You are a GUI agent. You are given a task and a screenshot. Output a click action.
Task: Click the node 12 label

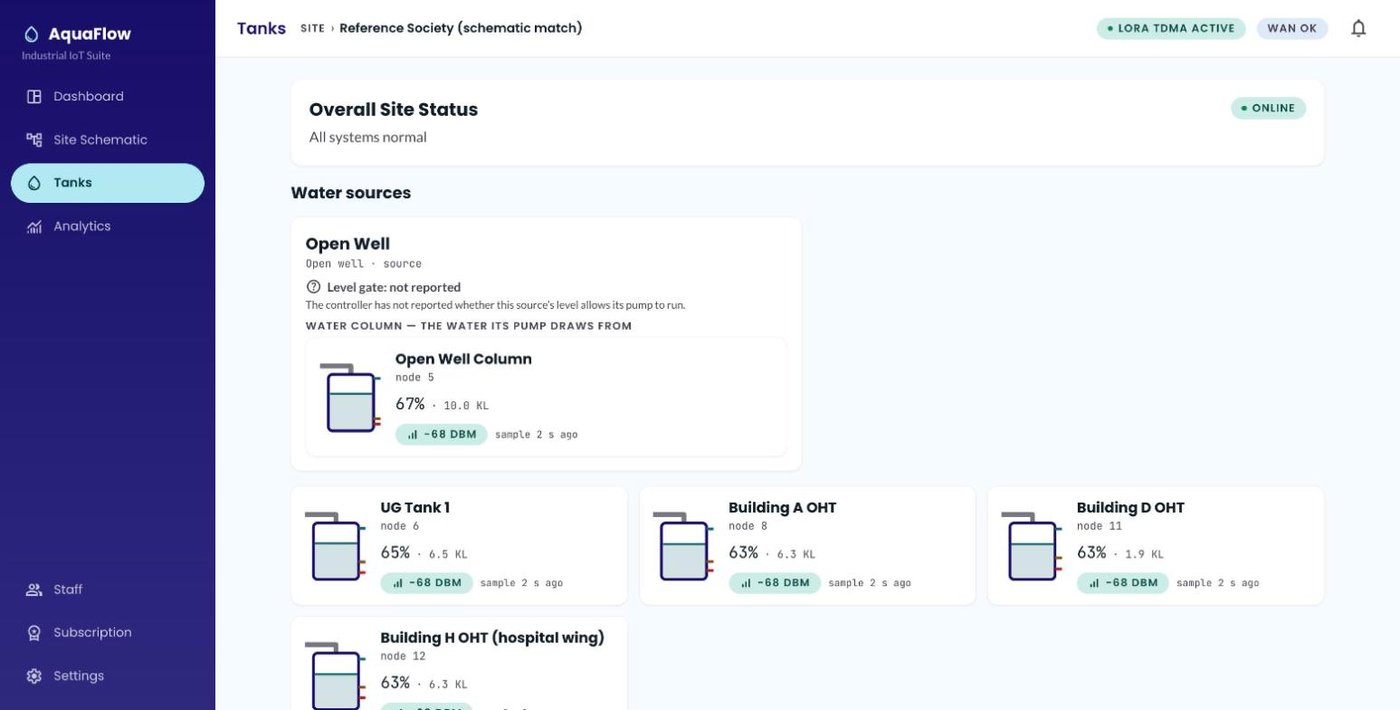(x=403, y=656)
